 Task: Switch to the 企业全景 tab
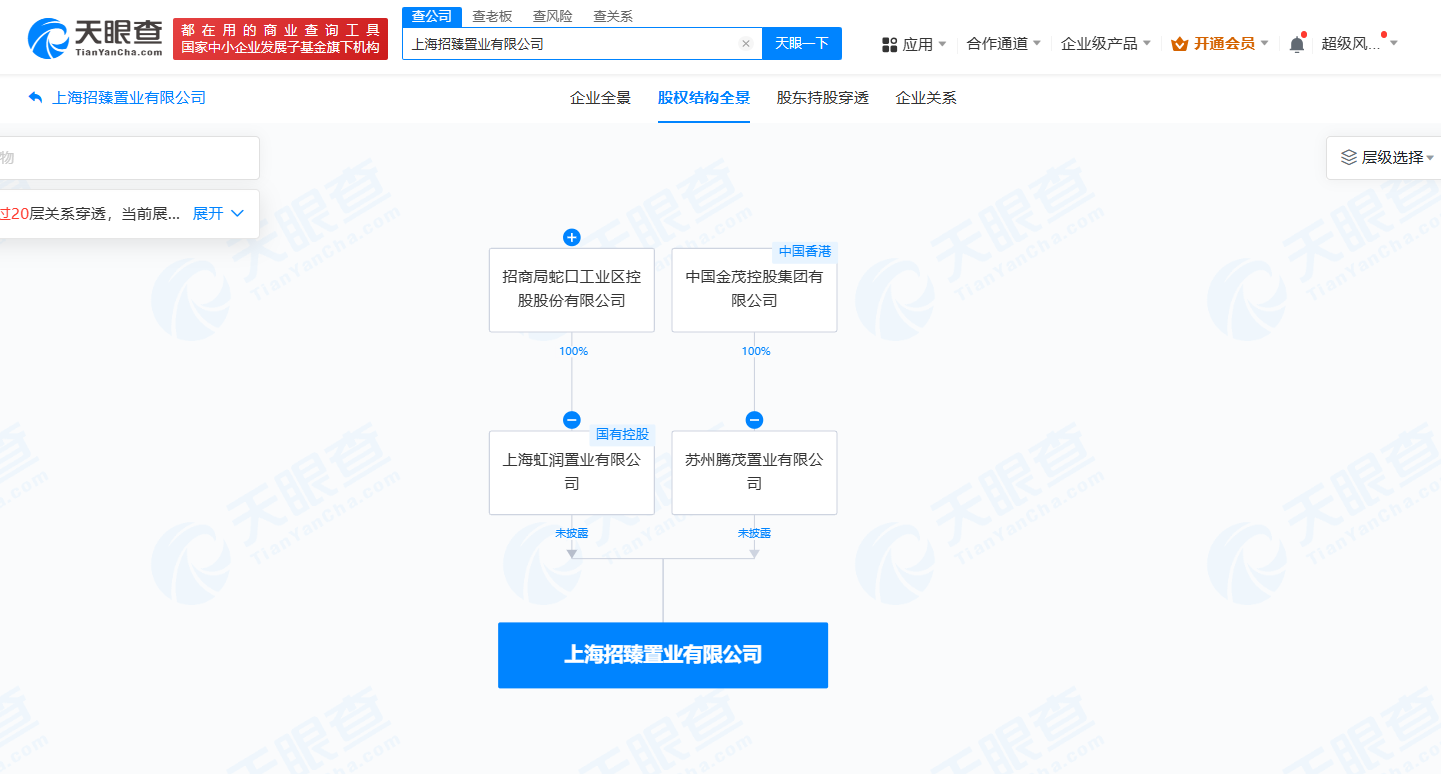click(600, 98)
